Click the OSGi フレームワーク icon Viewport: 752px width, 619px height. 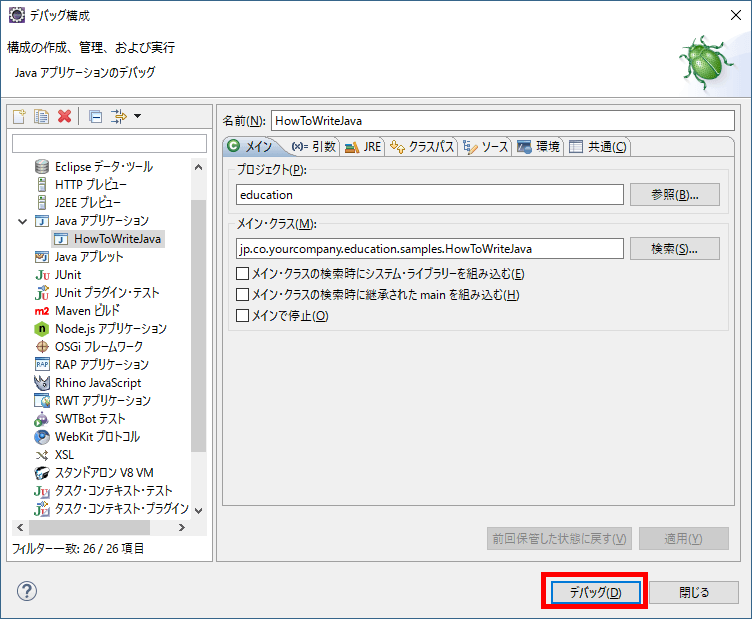[x=42, y=347]
